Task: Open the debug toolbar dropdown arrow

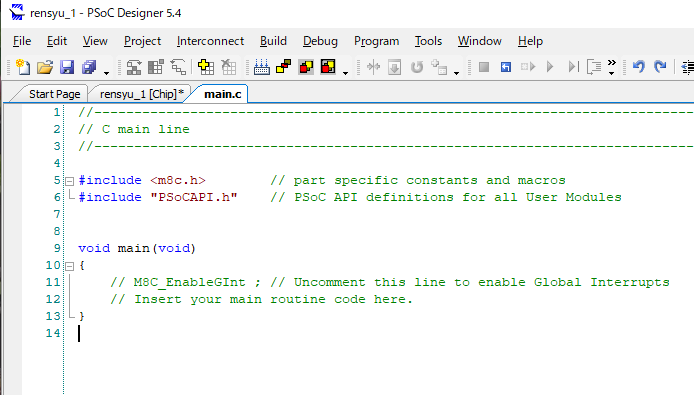Action: coord(456,73)
